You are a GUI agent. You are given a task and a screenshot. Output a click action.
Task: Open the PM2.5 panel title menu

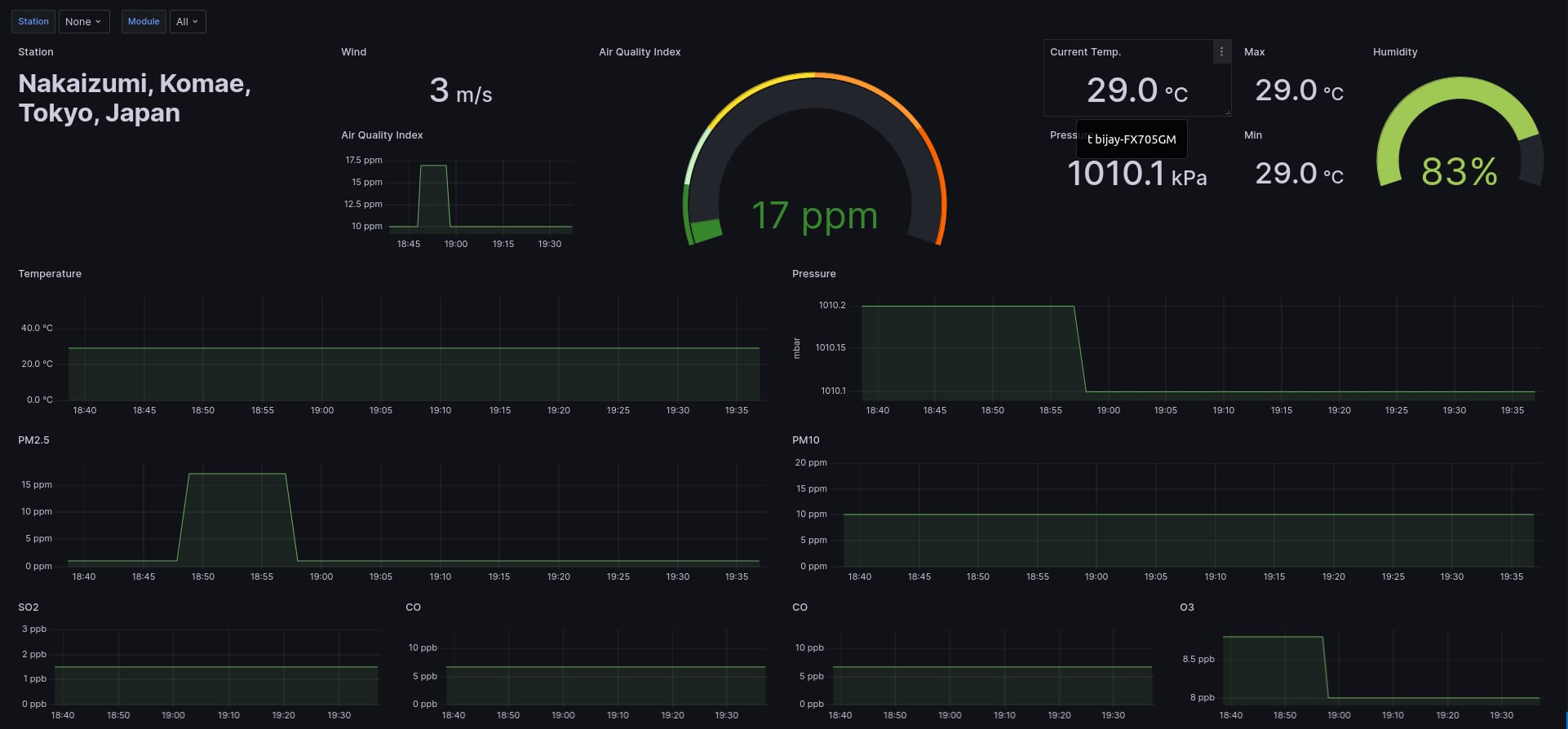[33, 440]
